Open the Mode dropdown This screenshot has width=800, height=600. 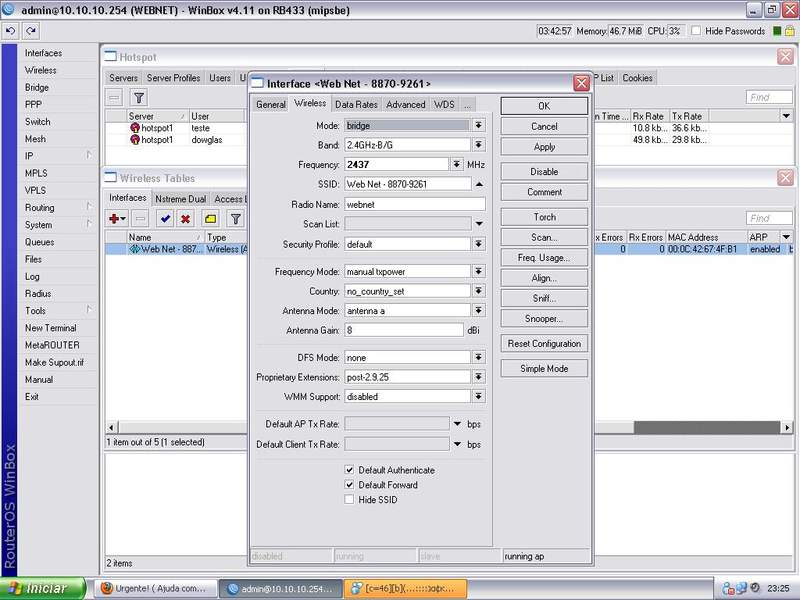coord(479,126)
